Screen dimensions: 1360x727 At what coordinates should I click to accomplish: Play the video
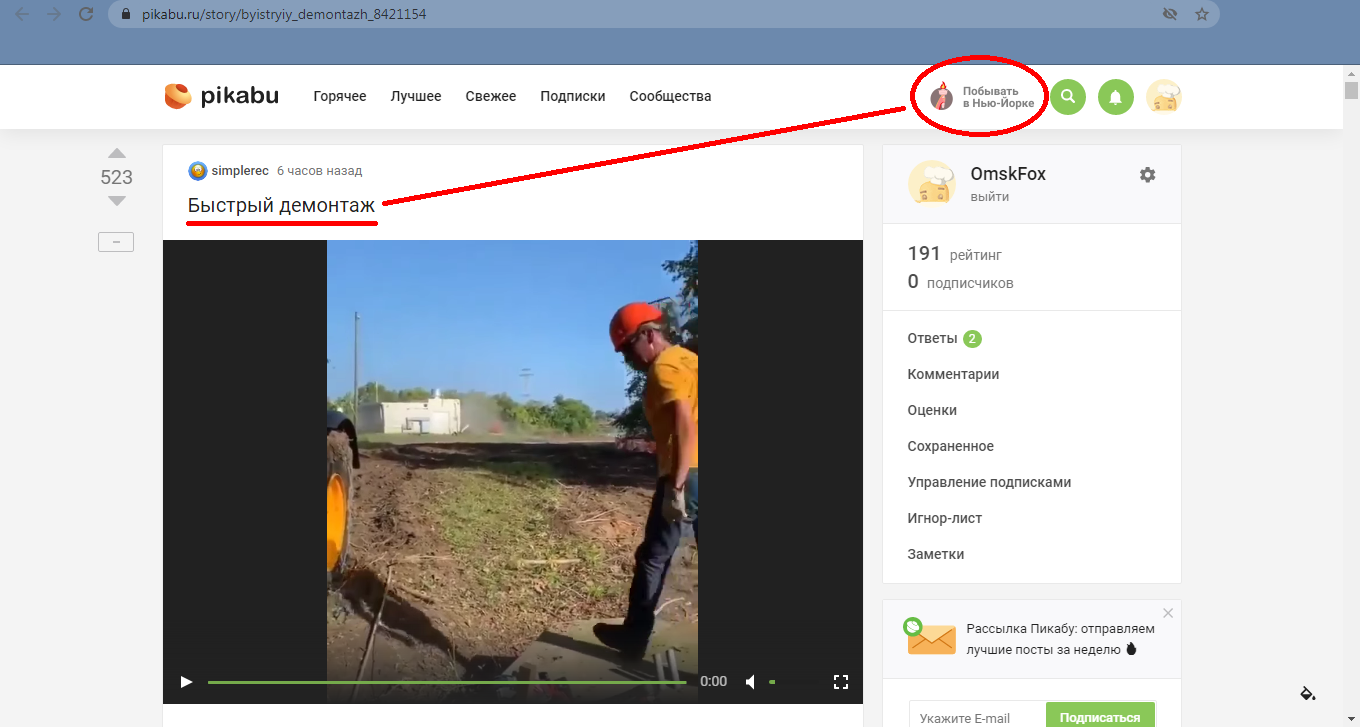click(186, 682)
